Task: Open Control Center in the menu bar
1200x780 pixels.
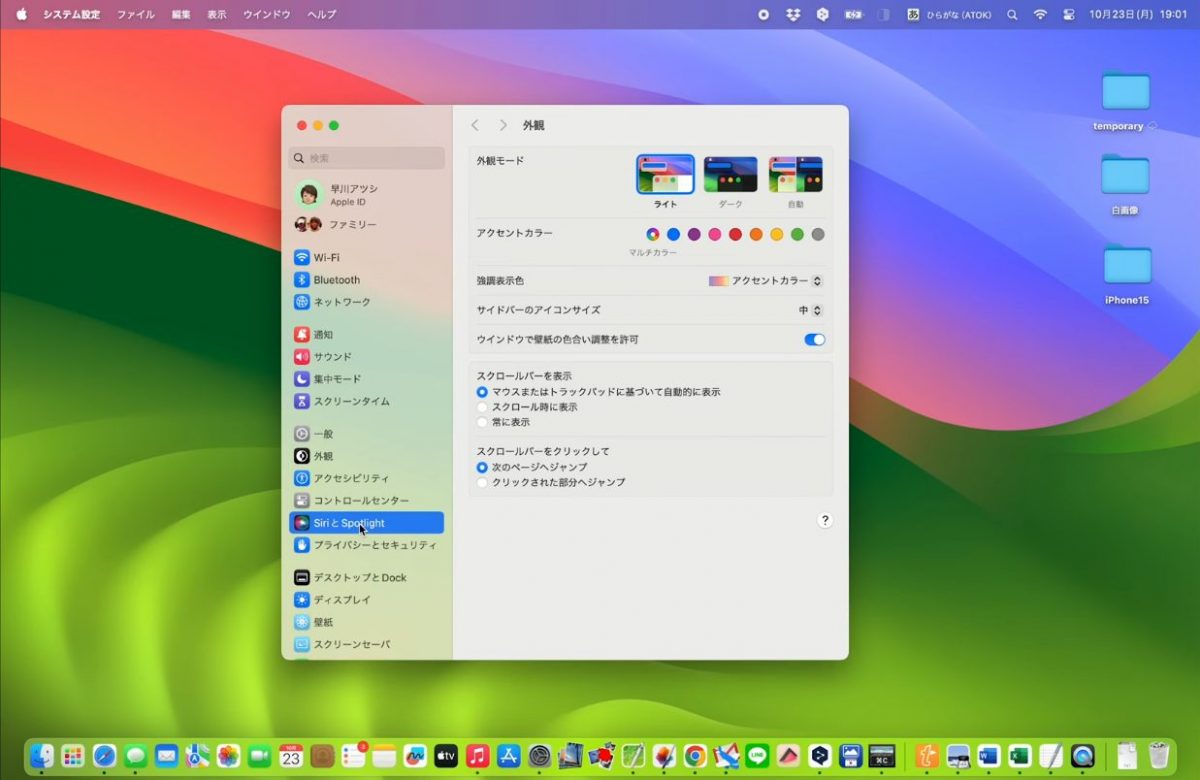Action: (1068, 15)
